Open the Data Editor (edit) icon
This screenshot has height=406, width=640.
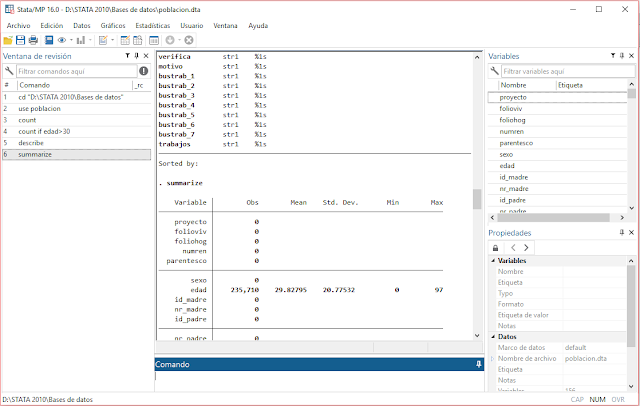coord(125,40)
